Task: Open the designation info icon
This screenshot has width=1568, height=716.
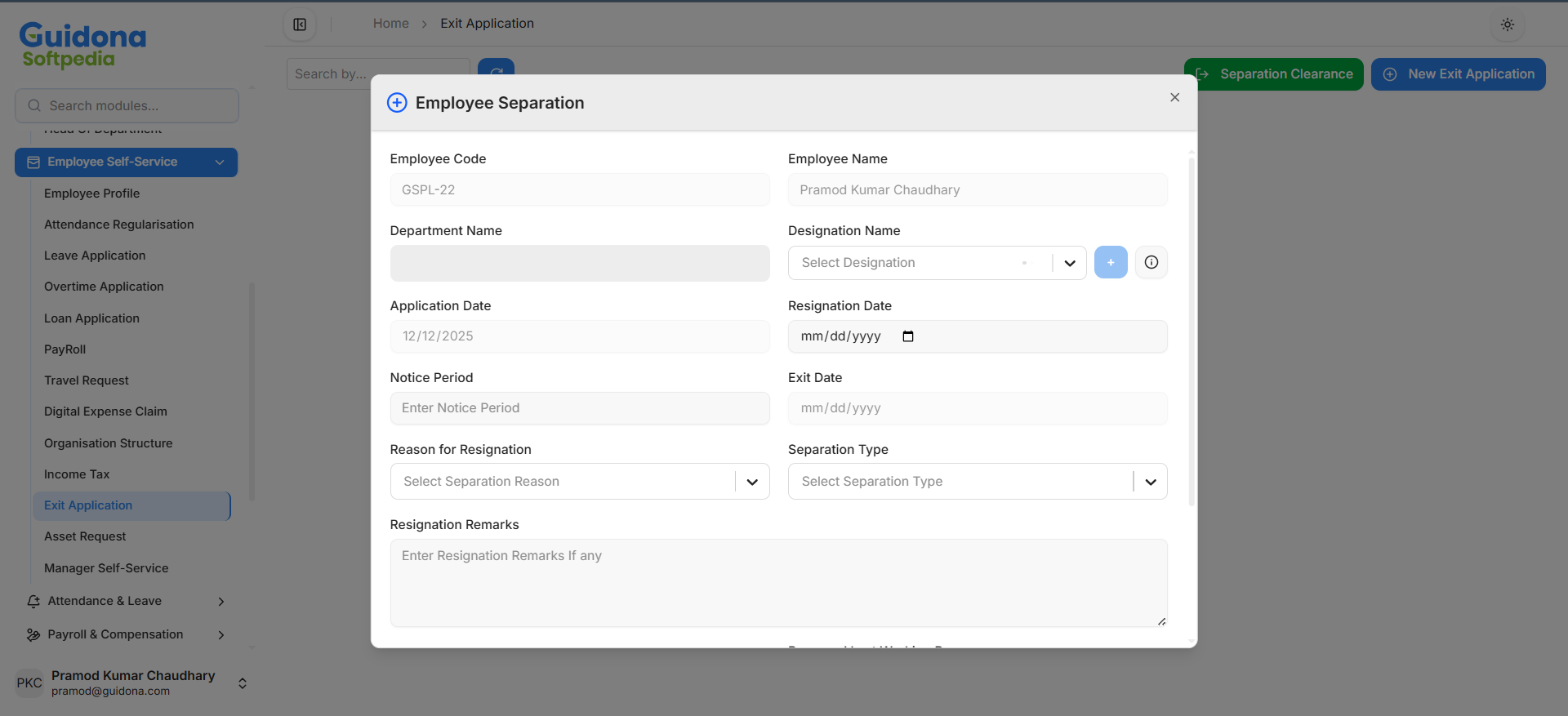Action: click(x=1151, y=262)
